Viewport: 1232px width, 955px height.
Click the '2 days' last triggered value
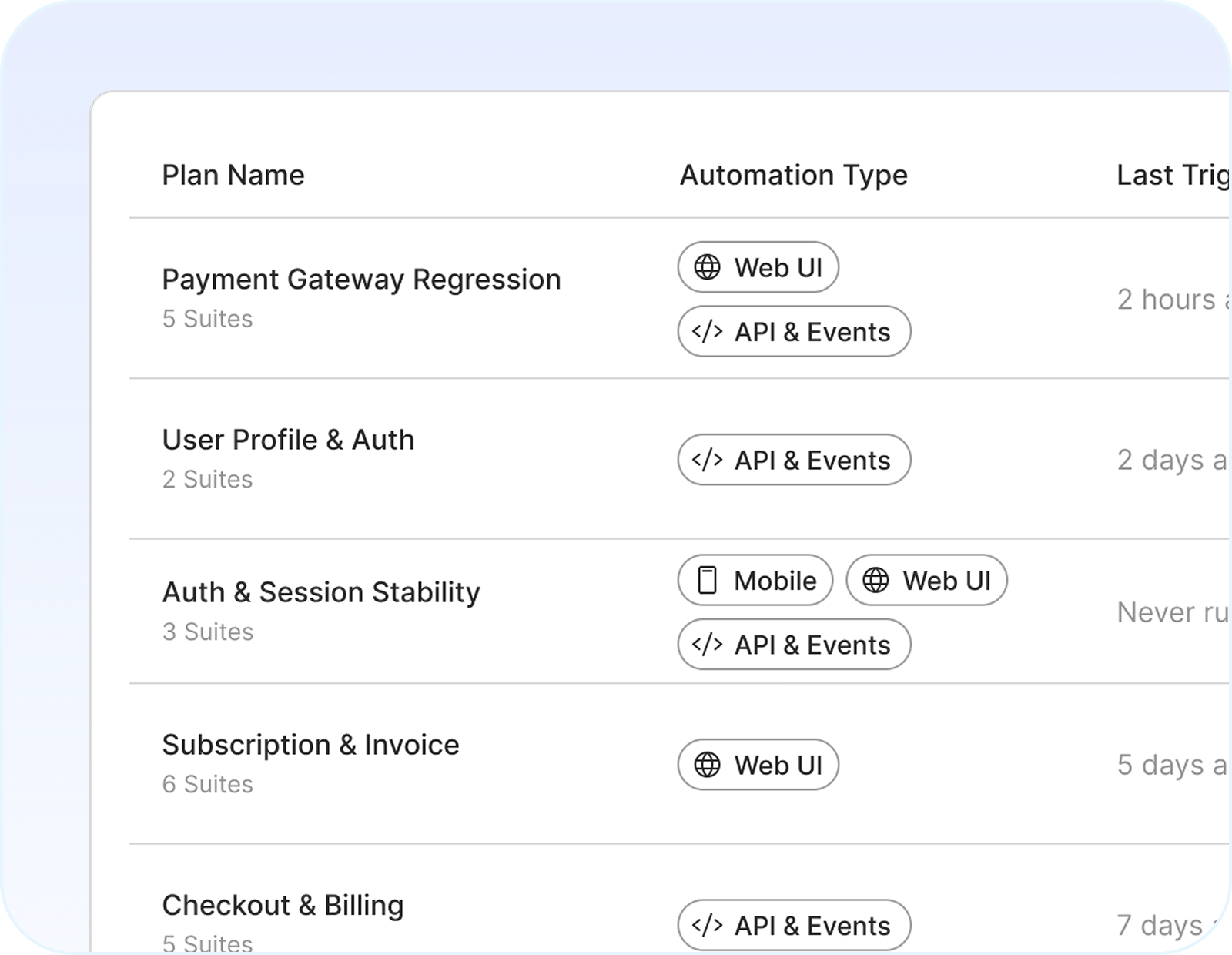[x=1171, y=460]
